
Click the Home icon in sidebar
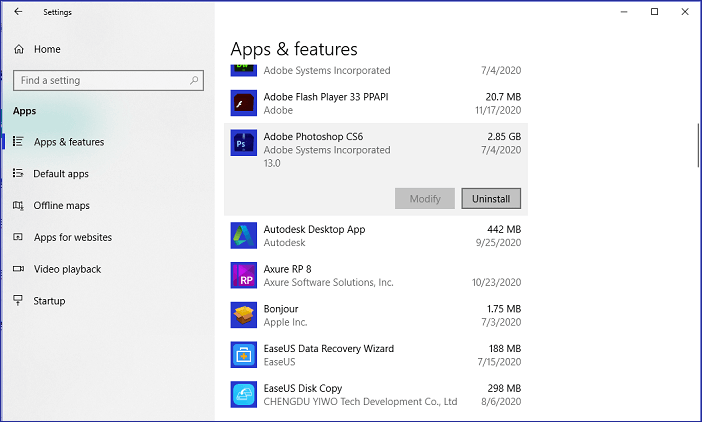coord(18,49)
